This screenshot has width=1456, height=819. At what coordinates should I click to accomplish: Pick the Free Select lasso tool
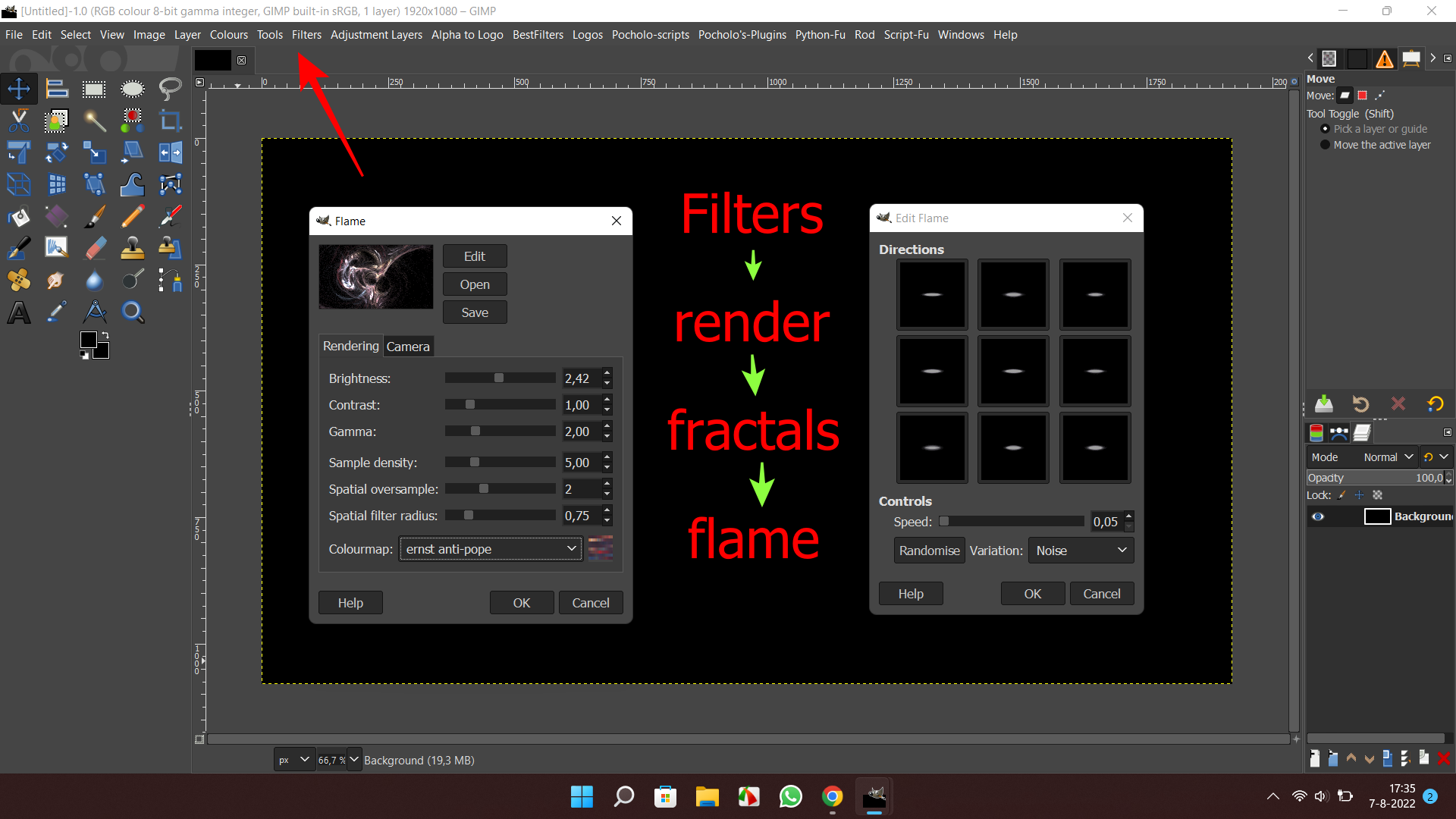coord(171,89)
